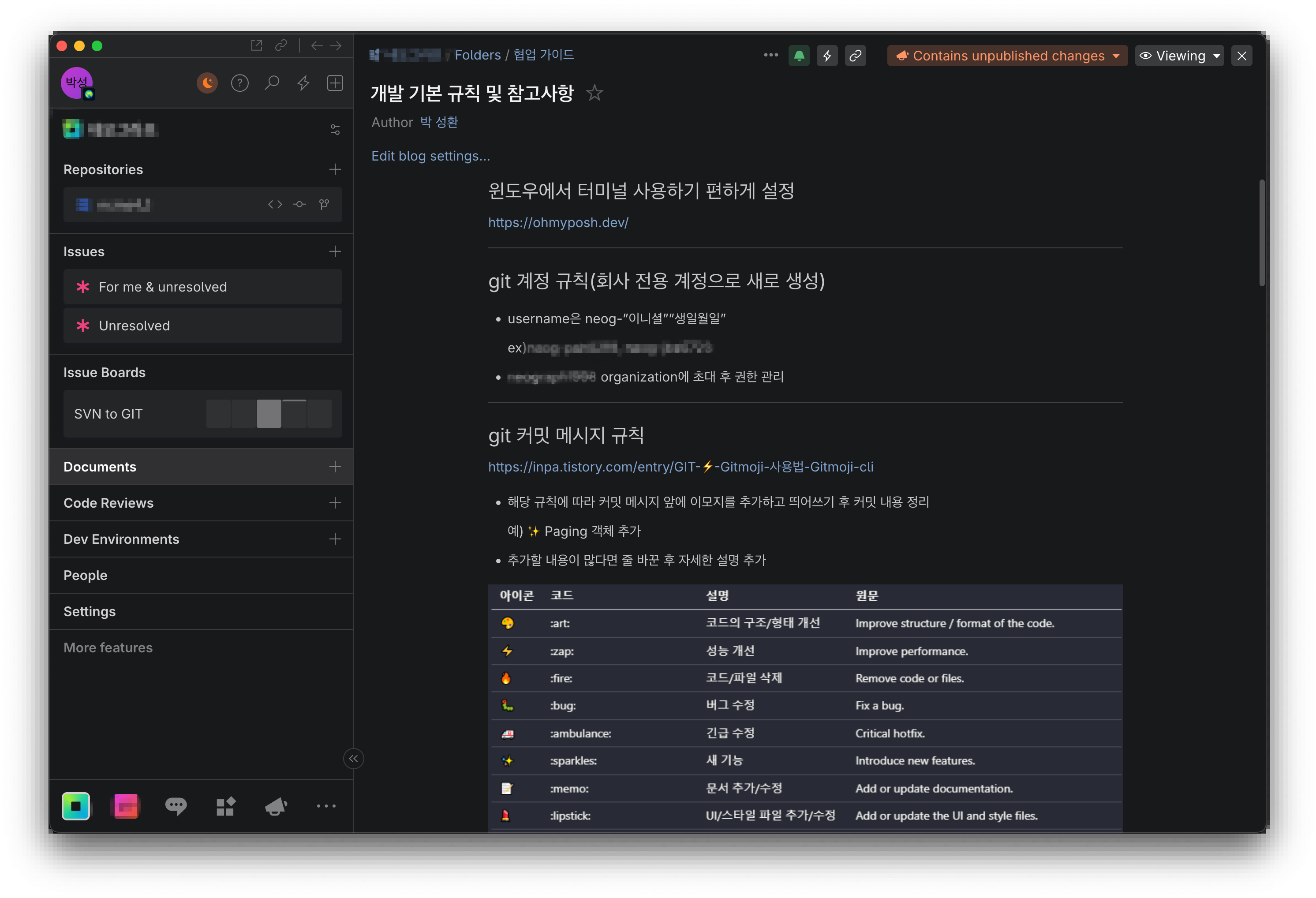Open the megaphone icon in bottom bar
This screenshot has height=898, width=1316.
click(x=276, y=806)
